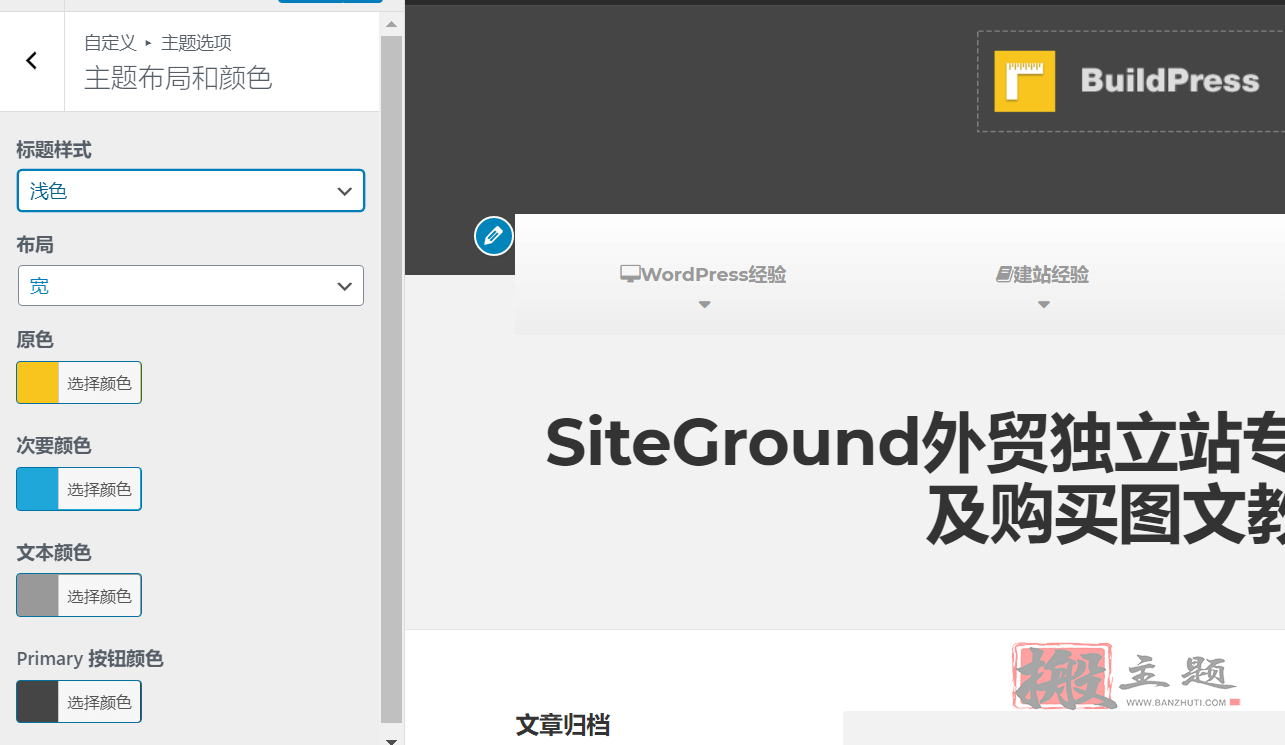Screen dimensions: 1285x745
Task: Click 选择颜色 button under 次要颜色
Action: coord(99,489)
